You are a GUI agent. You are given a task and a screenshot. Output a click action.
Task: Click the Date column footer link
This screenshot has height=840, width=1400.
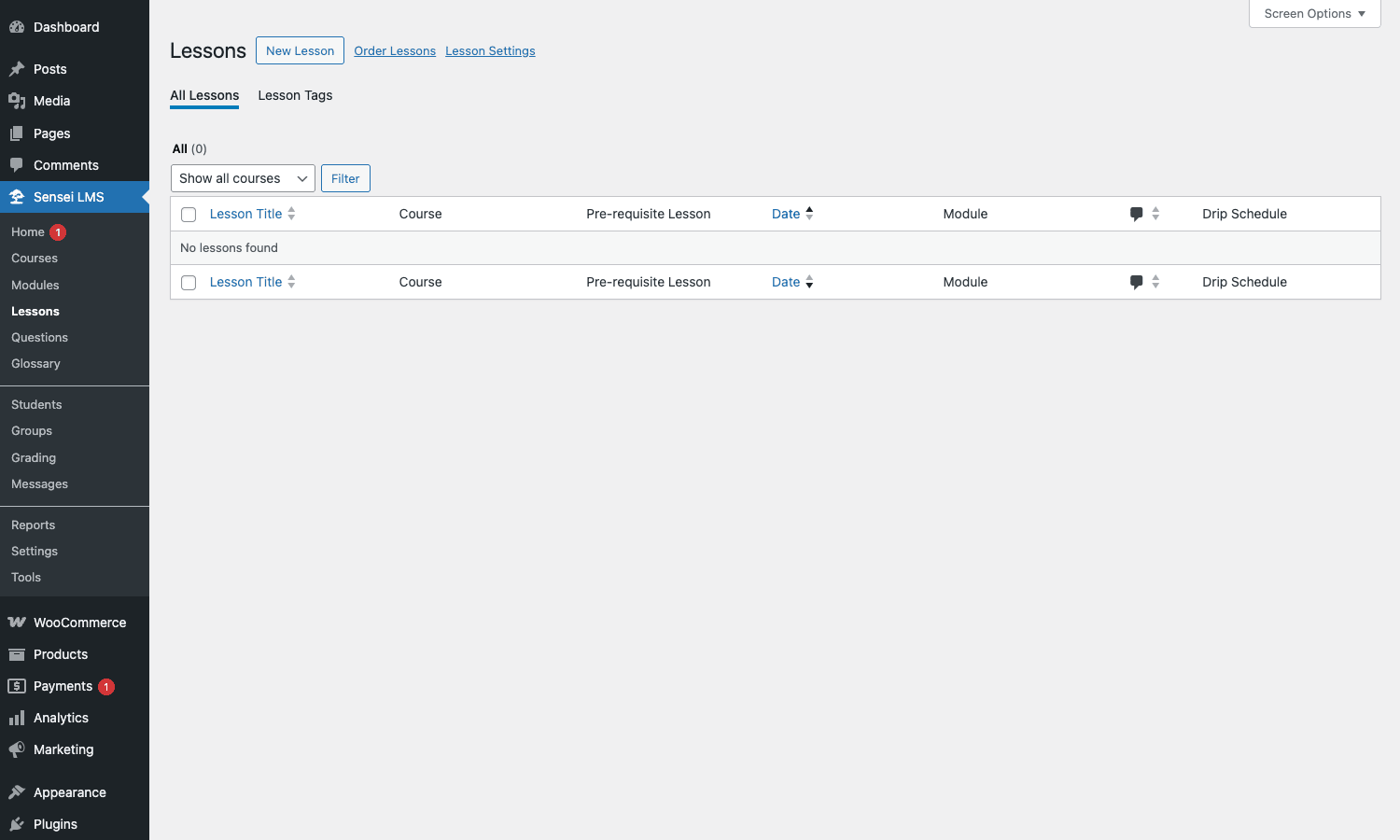pos(786,282)
